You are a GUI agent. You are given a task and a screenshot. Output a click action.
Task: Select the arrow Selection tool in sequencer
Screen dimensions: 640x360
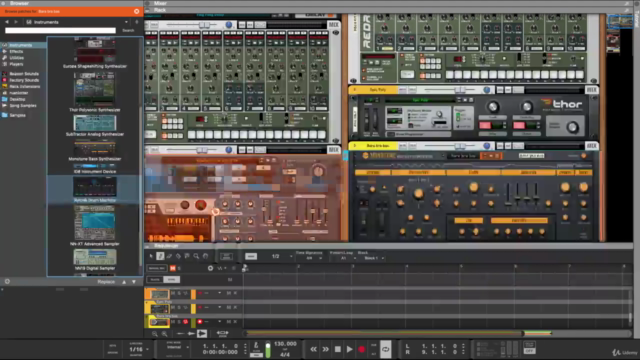[x=151, y=256]
